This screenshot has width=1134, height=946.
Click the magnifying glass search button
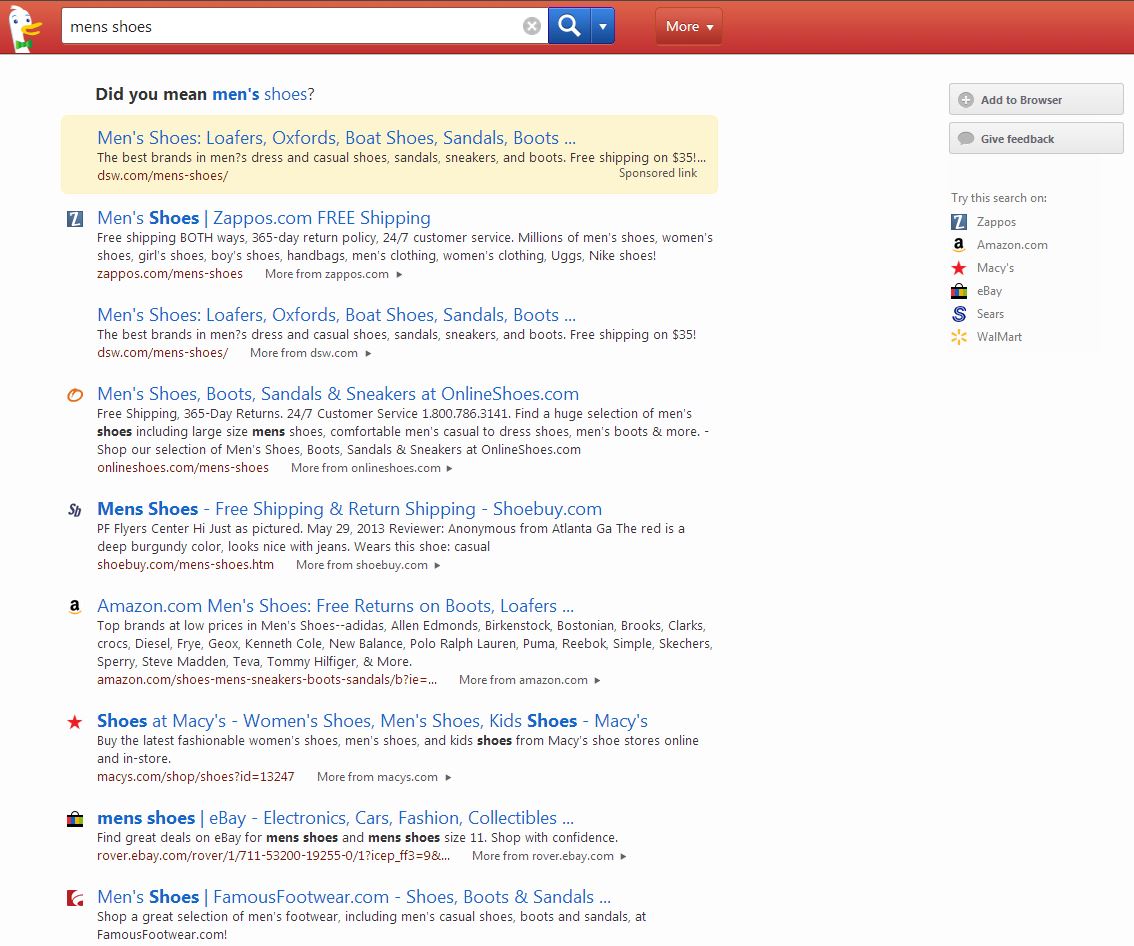click(x=569, y=27)
